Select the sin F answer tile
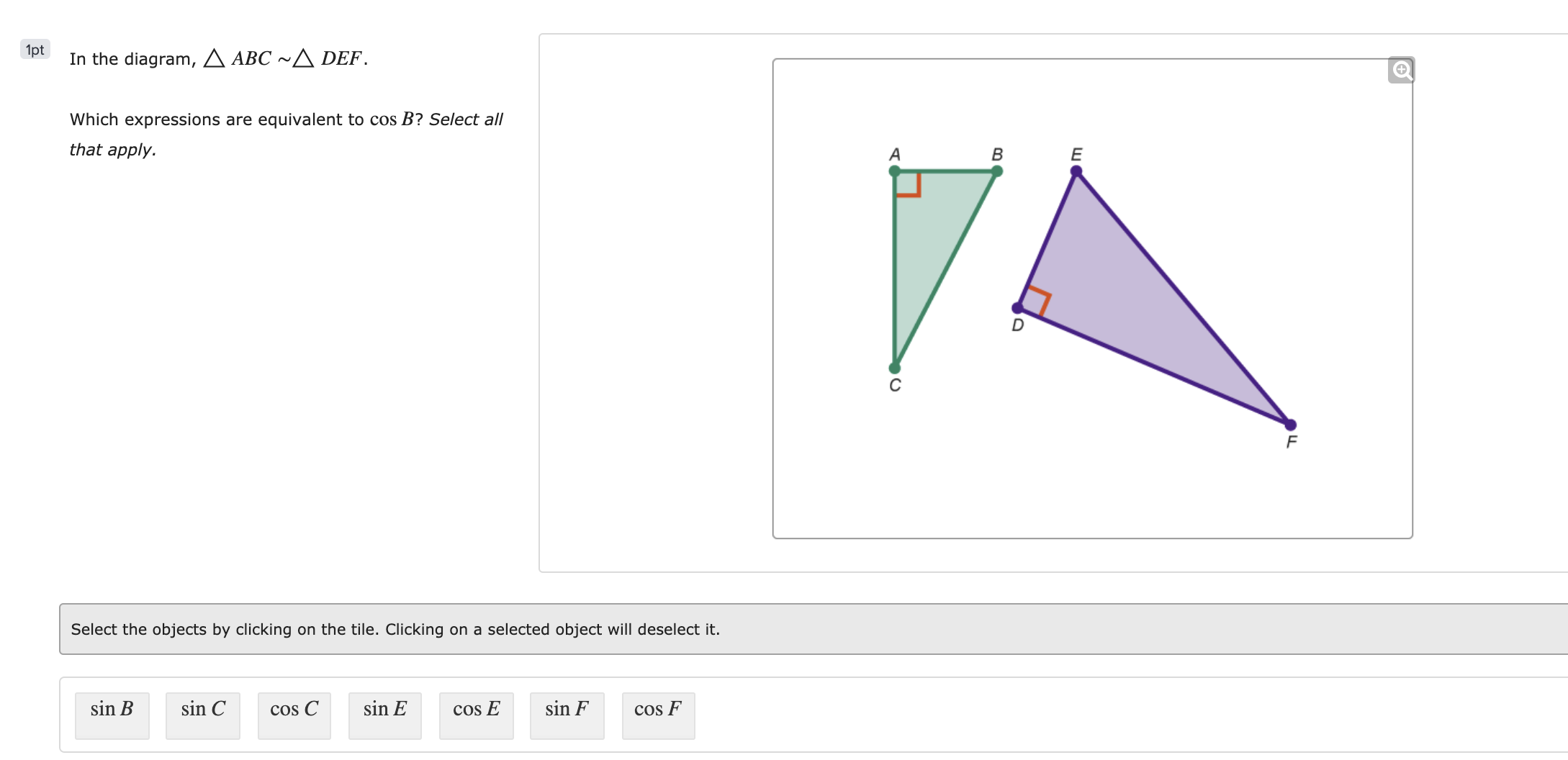The height and width of the screenshot is (760, 1568). [x=567, y=714]
